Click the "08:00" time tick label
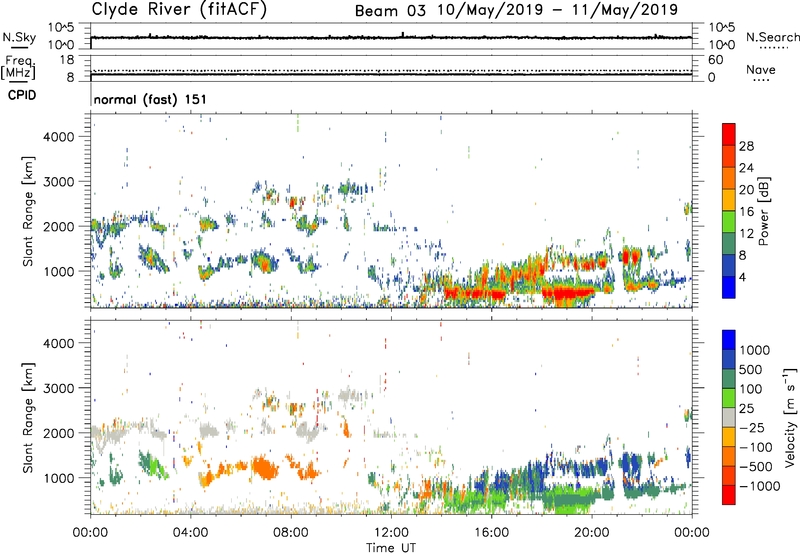Screen dimensions: 800x554 tap(290, 533)
